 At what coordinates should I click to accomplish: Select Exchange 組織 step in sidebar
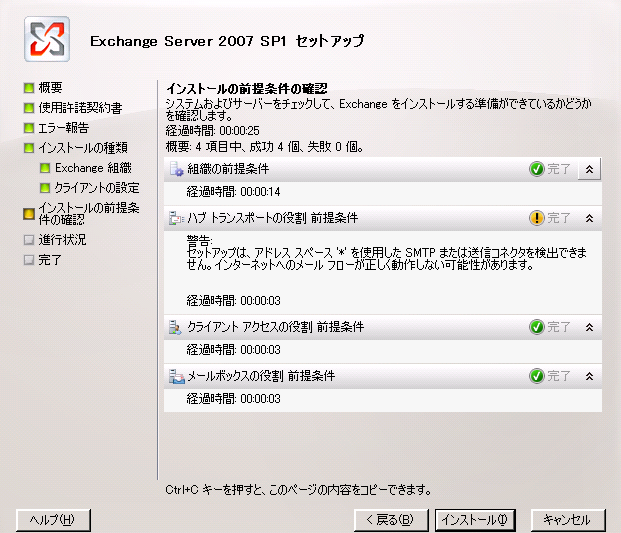[93, 168]
